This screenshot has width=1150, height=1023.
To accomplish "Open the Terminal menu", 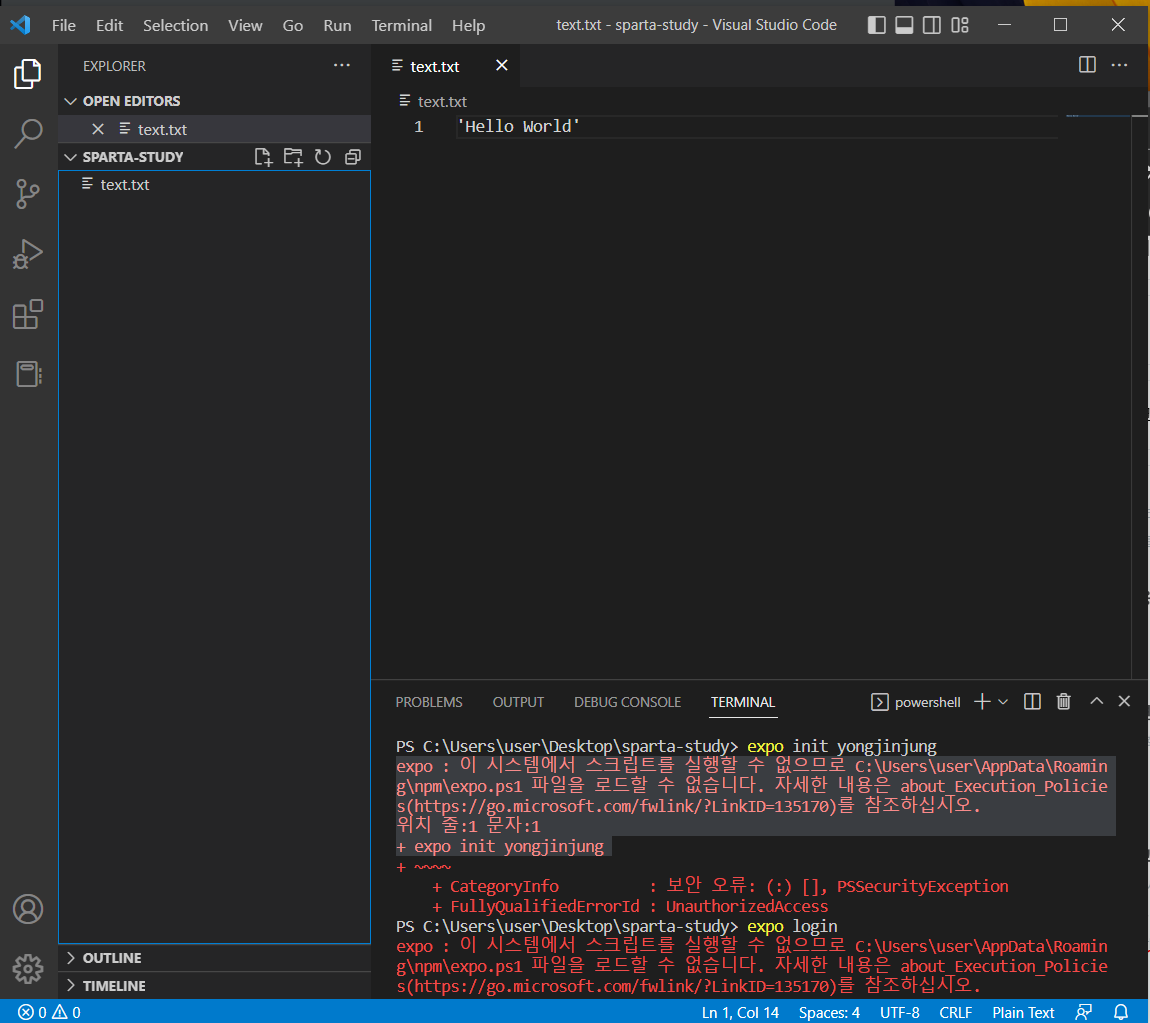I will click(x=402, y=25).
